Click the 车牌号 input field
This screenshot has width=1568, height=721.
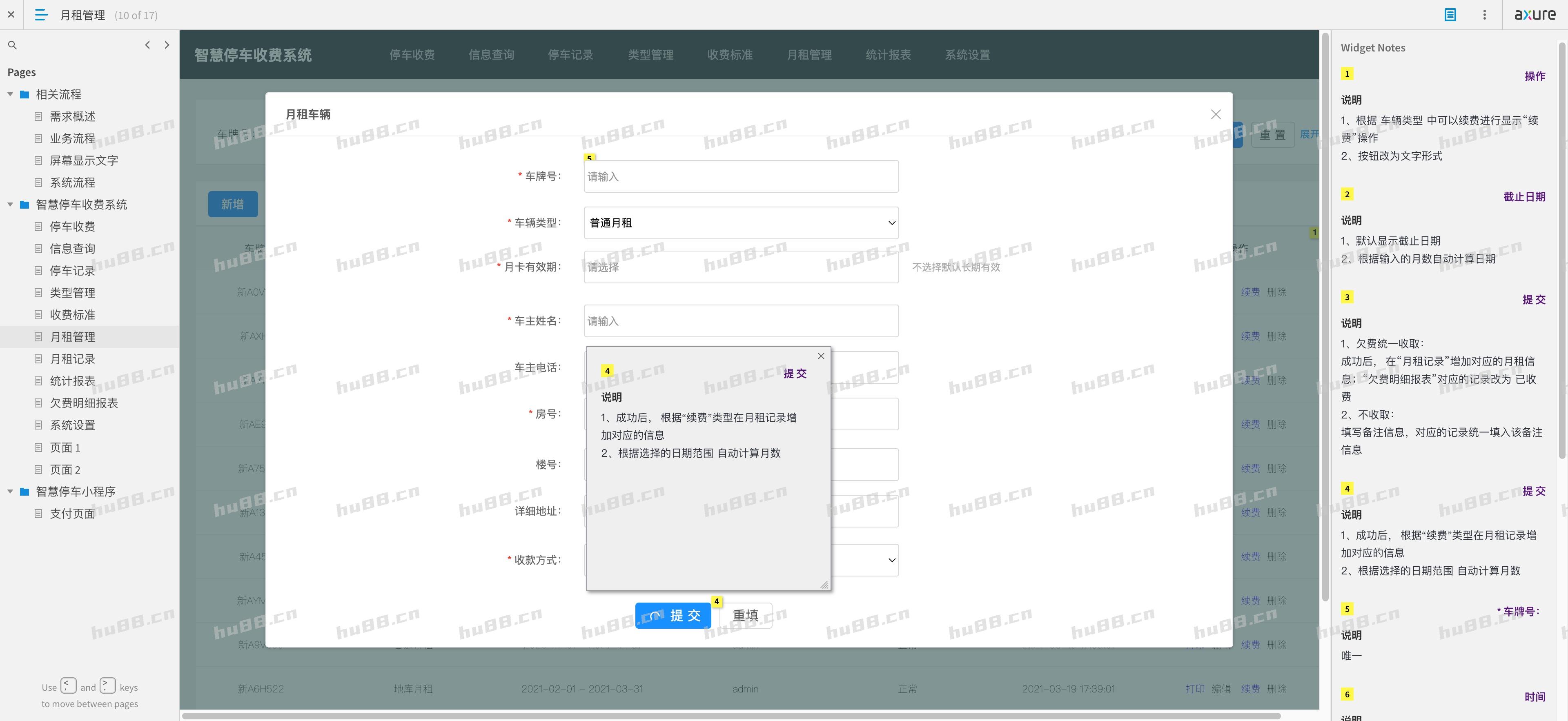click(740, 176)
